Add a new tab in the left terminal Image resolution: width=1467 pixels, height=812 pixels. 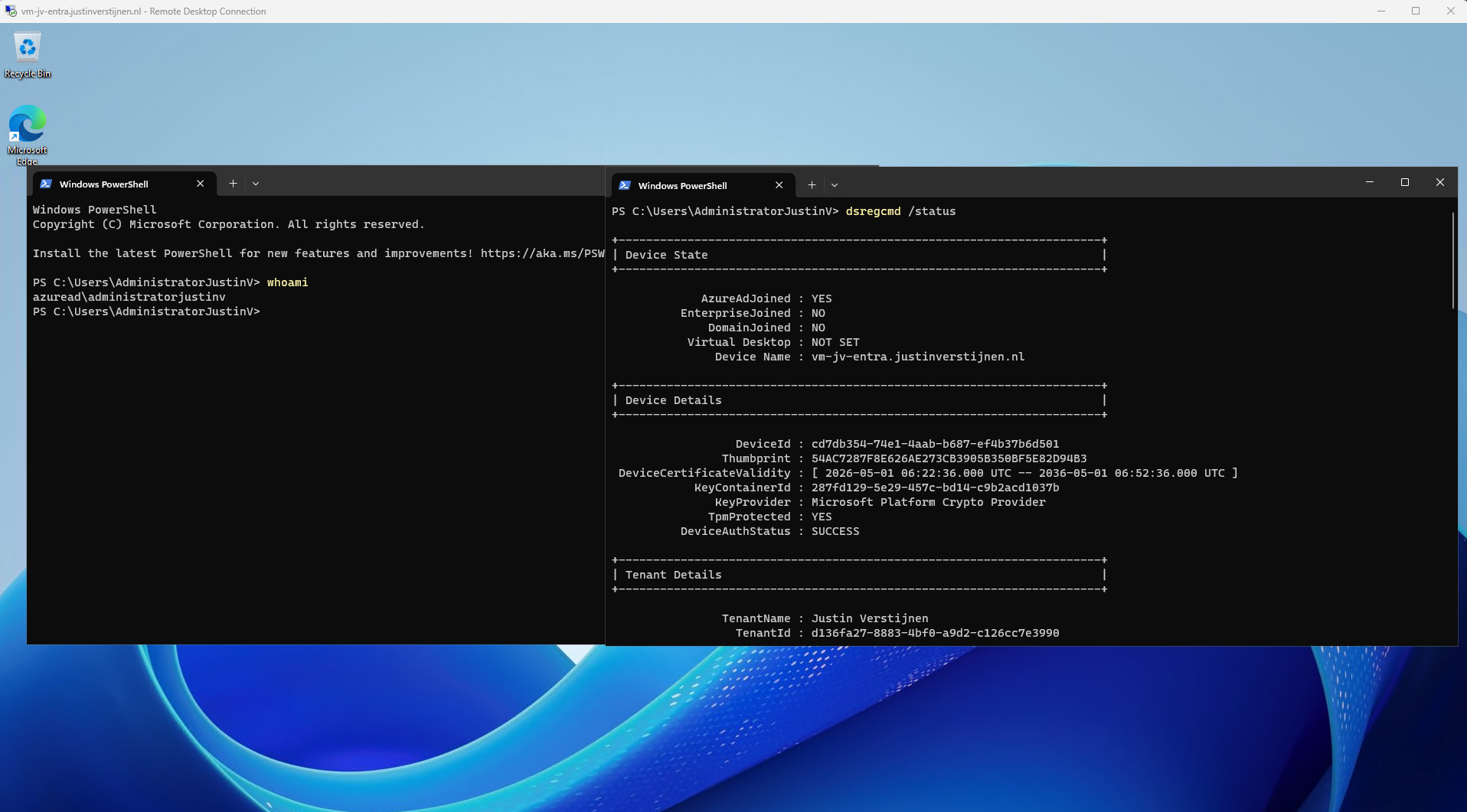tap(233, 184)
